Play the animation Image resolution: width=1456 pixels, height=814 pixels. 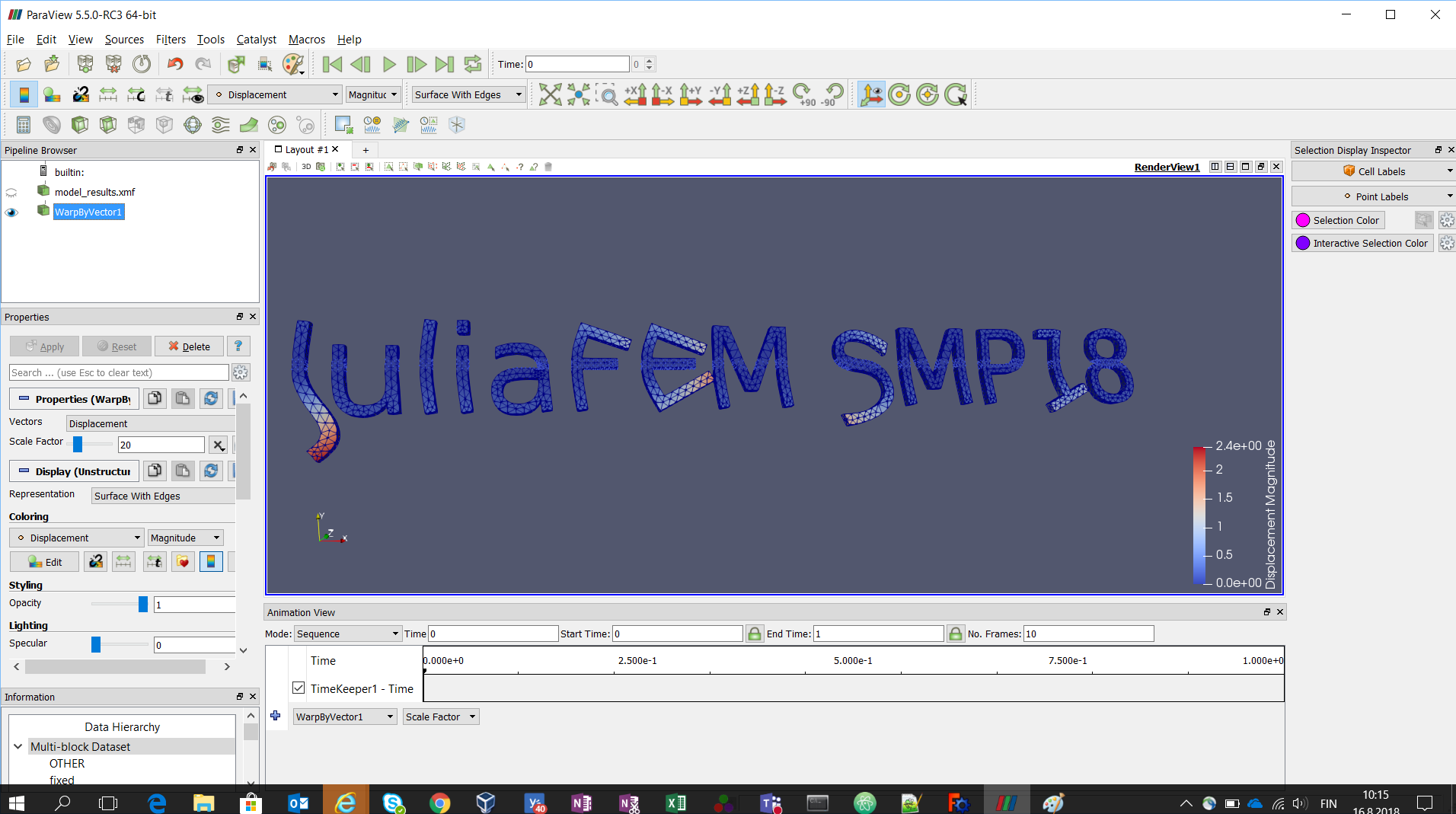389,65
